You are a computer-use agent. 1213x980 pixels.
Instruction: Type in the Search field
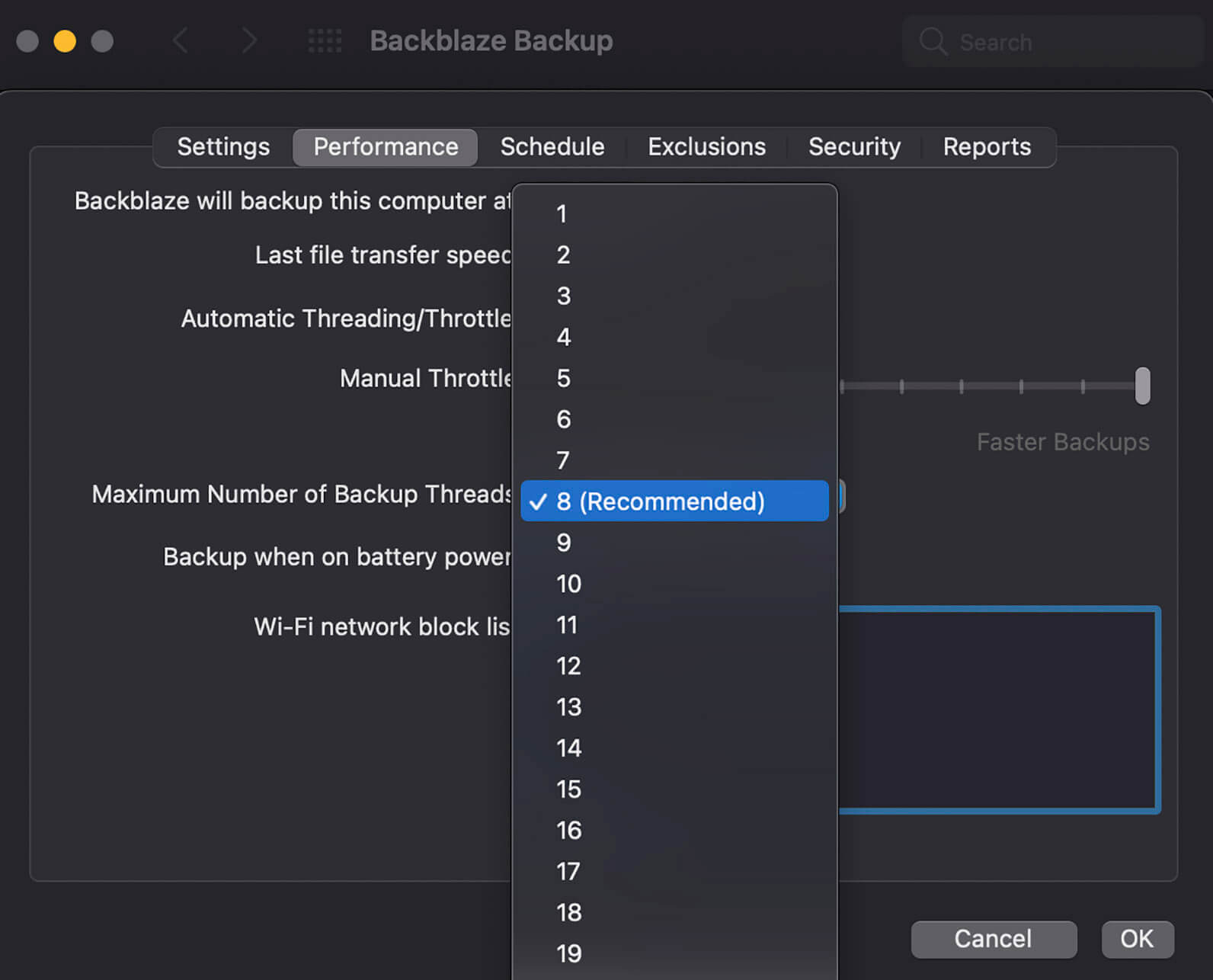click(1067, 42)
